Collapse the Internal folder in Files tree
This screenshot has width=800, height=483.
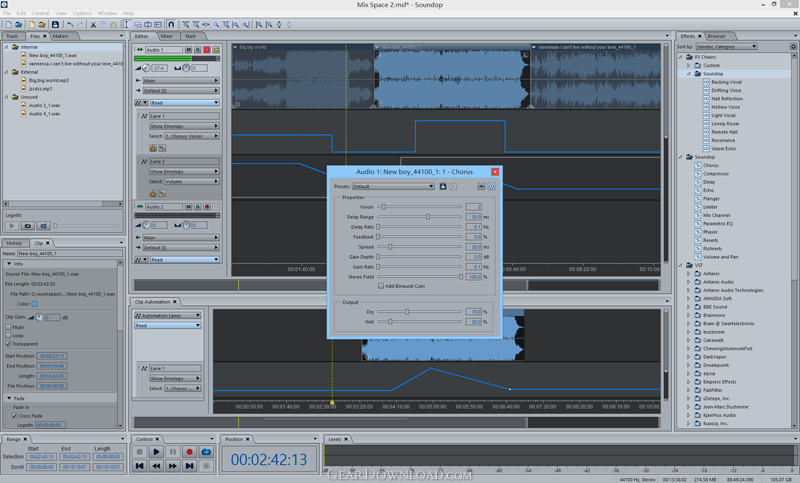click(7, 47)
